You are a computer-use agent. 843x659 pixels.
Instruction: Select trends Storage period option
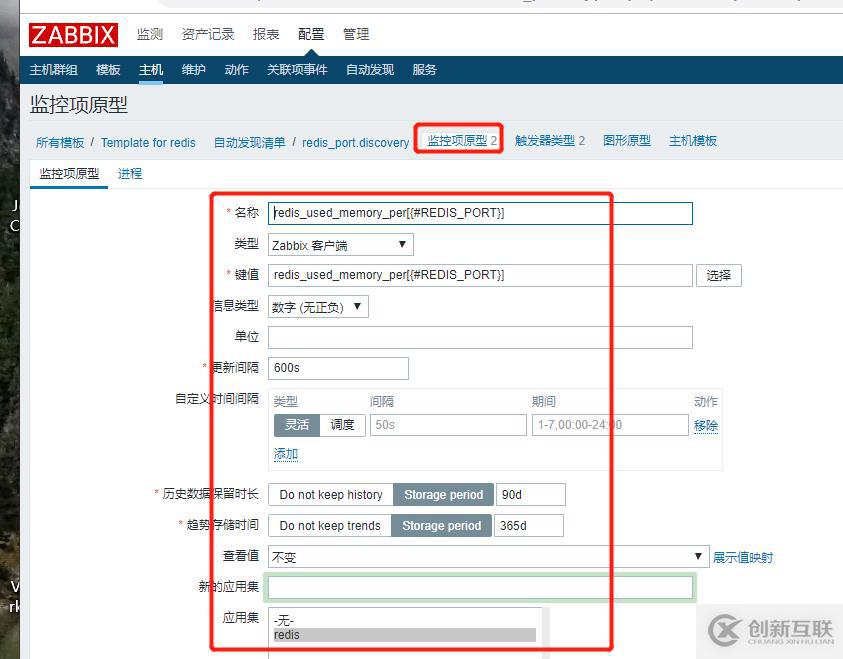[441, 526]
